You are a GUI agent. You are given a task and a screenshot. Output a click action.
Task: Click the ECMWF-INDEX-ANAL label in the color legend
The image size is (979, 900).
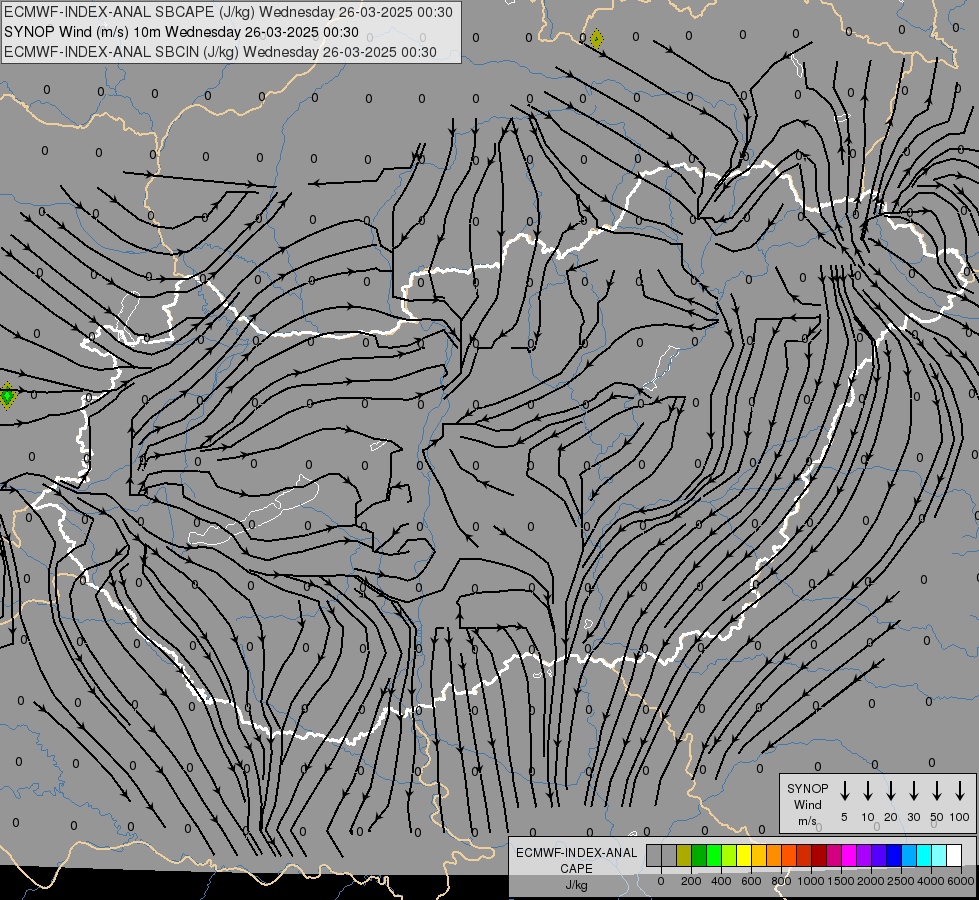[576, 853]
